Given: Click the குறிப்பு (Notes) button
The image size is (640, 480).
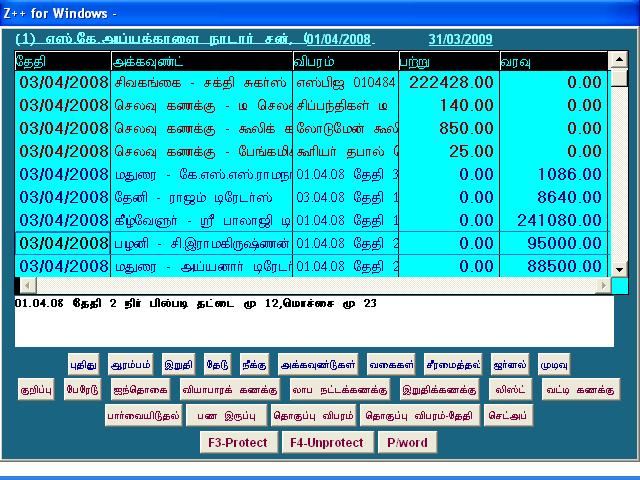Looking at the screenshot, I should (36, 389).
